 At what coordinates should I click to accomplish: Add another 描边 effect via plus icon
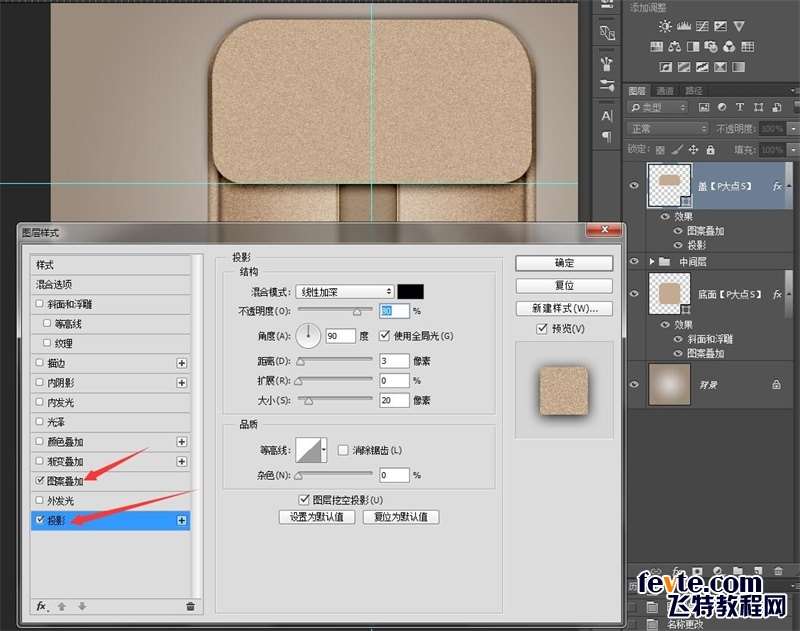click(x=182, y=363)
